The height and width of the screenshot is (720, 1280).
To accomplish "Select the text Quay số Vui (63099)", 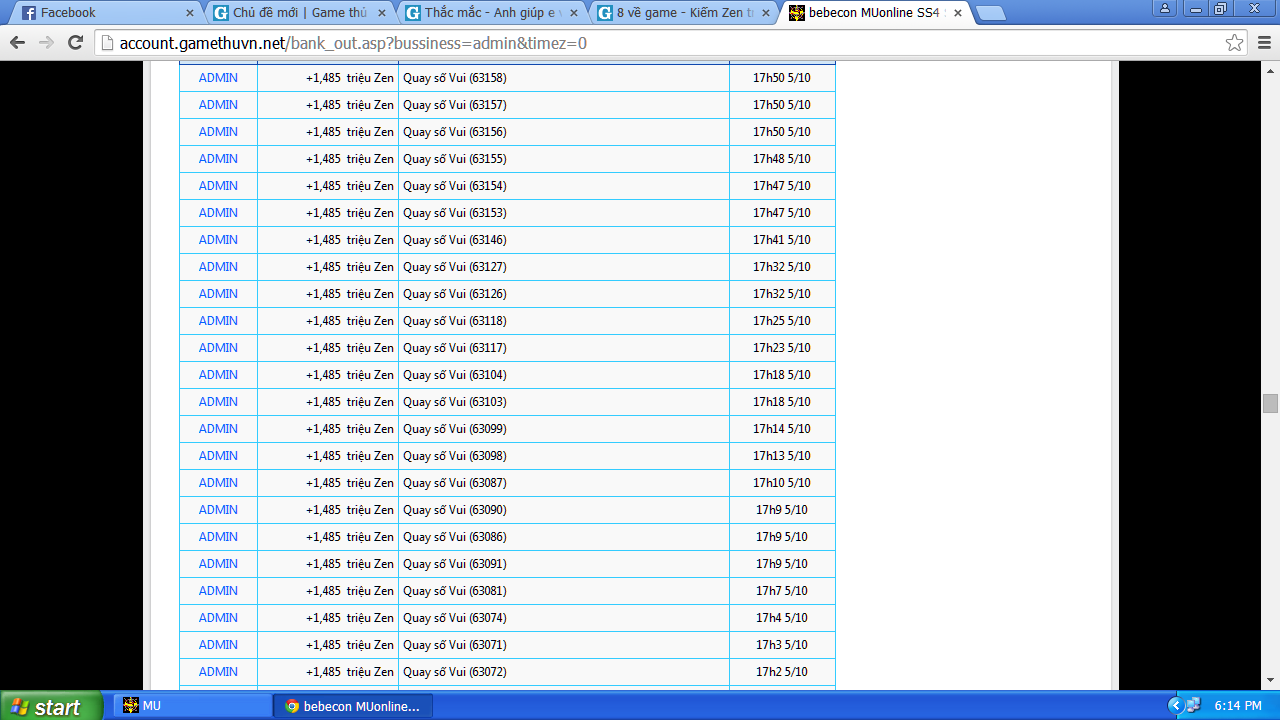I will click(x=455, y=429).
